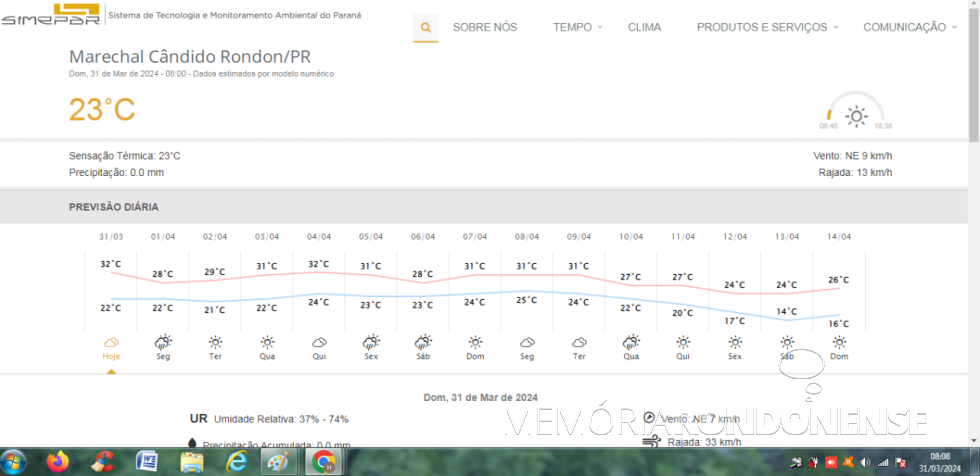Image resolution: width=980 pixels, height=476 pixels.
Task: Click the SIMEPAR logo
Action: (50, 17)
